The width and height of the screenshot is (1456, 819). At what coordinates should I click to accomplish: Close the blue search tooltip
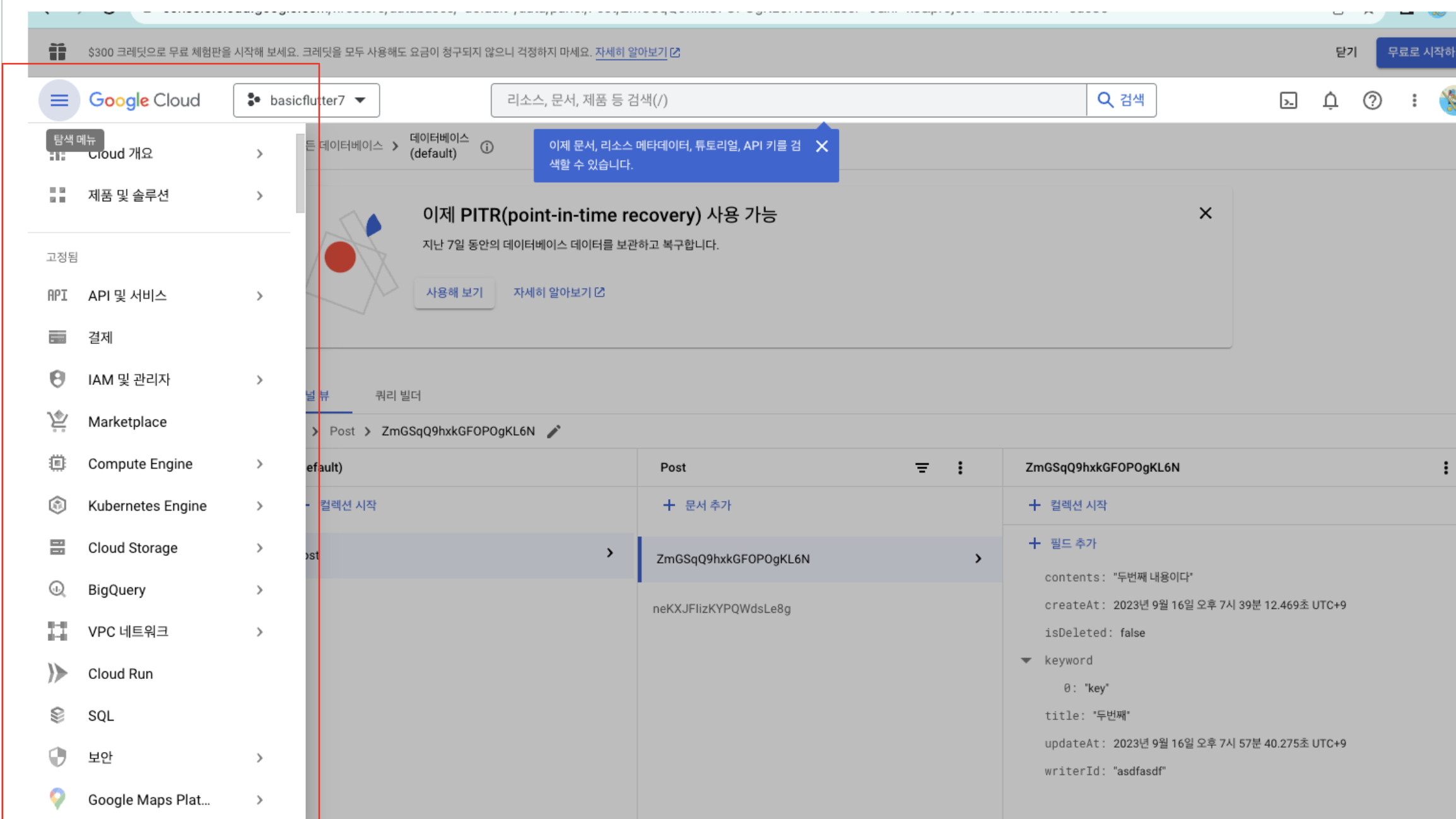(821, 146)
